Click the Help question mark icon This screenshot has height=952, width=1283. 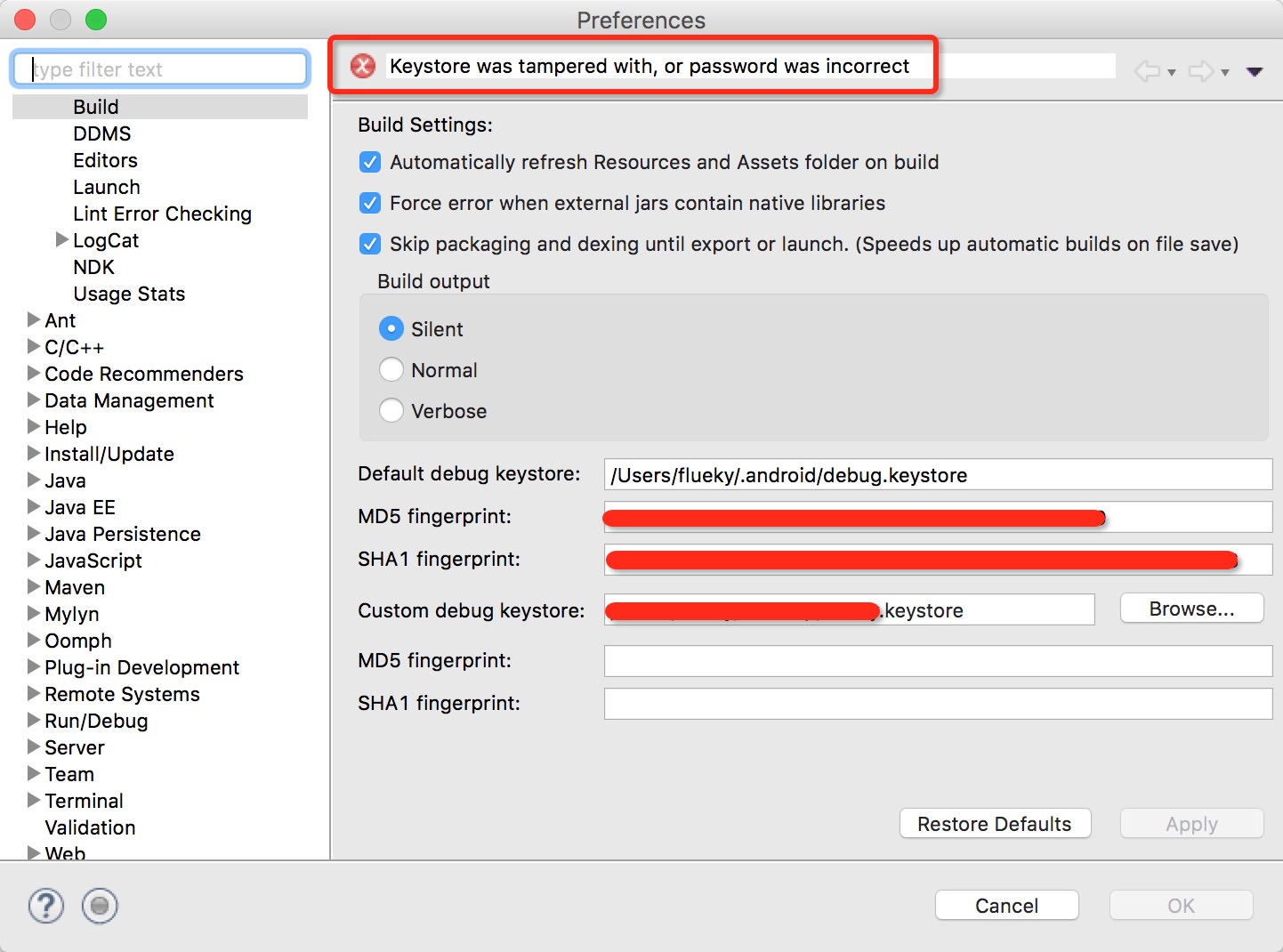click(46, 906)
